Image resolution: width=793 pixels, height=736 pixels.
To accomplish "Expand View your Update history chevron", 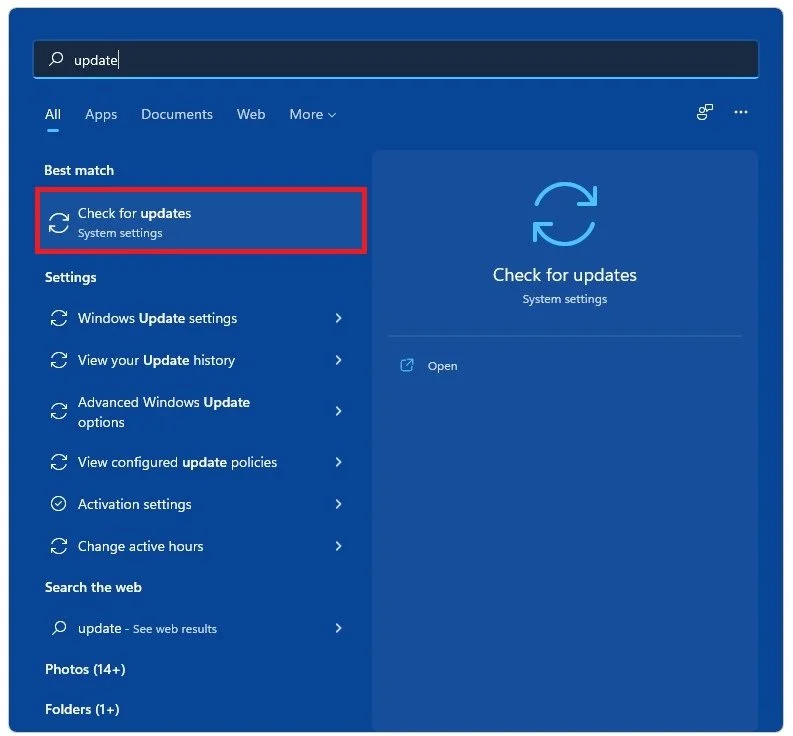I will click(x=338, y=360).
